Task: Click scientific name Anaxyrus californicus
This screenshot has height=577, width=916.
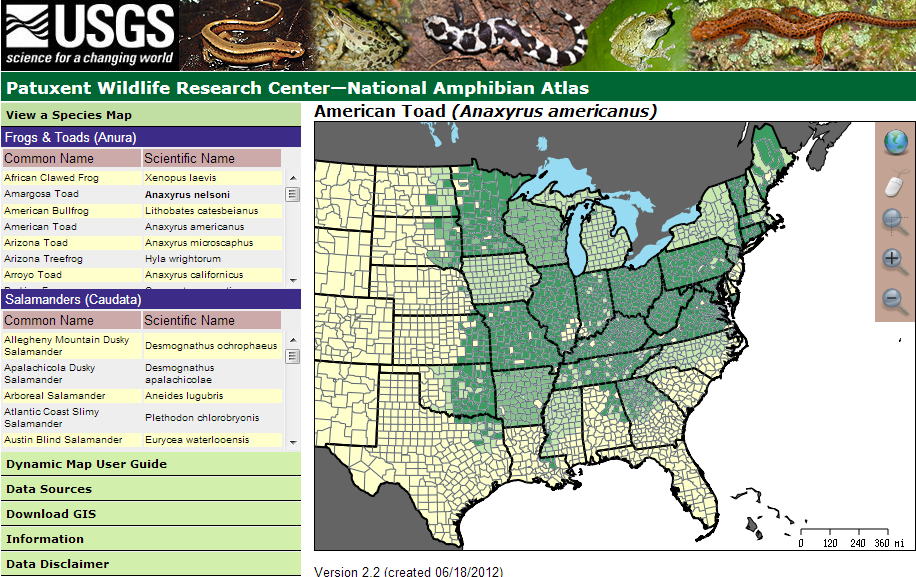Action: [194, 274]
